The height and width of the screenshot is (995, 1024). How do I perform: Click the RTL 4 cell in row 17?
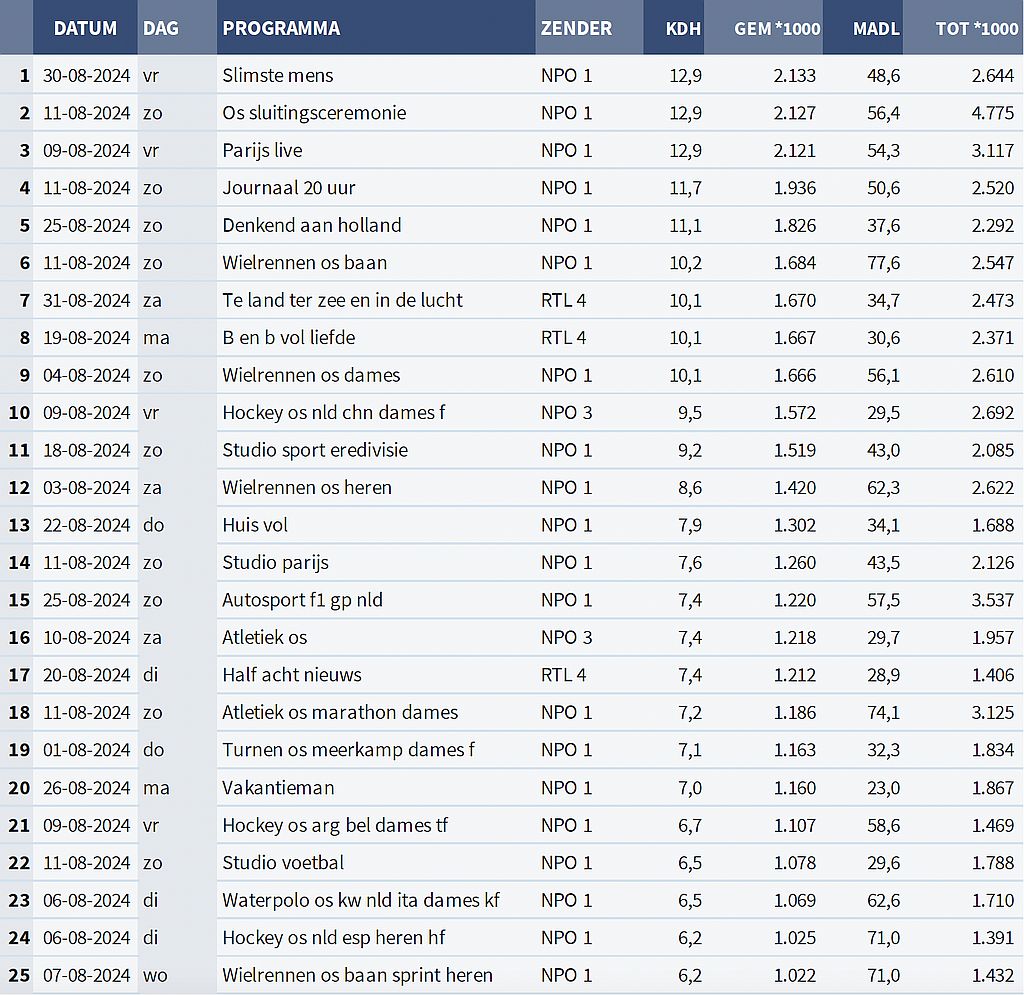click(x=564, y=675)
